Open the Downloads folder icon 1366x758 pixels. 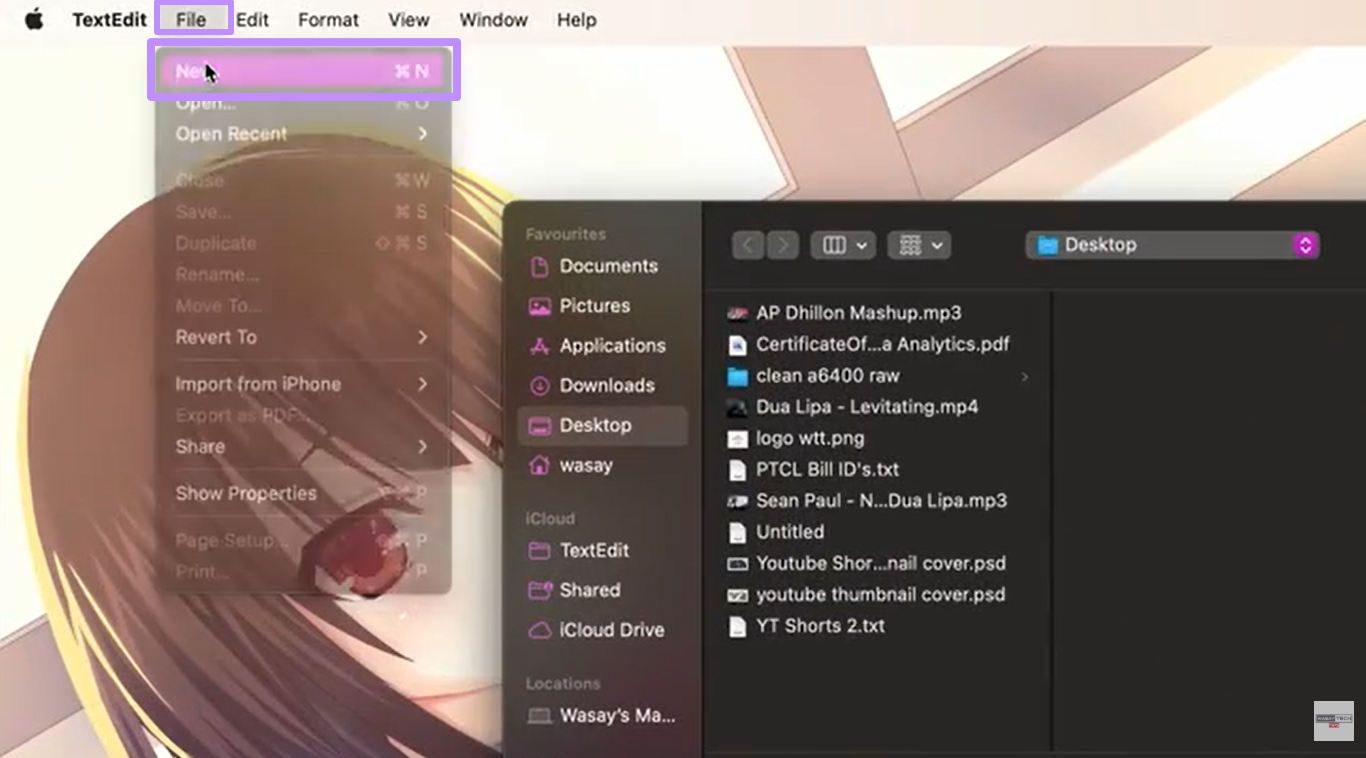(540, 386)
